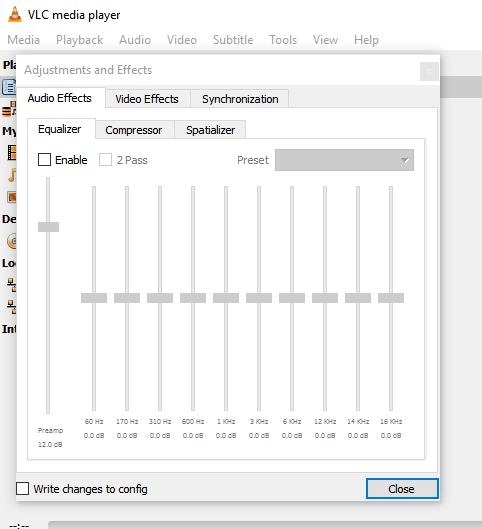Click the Preamp slider handle
This screenshot has width=482, height=529.
(49, 227)
